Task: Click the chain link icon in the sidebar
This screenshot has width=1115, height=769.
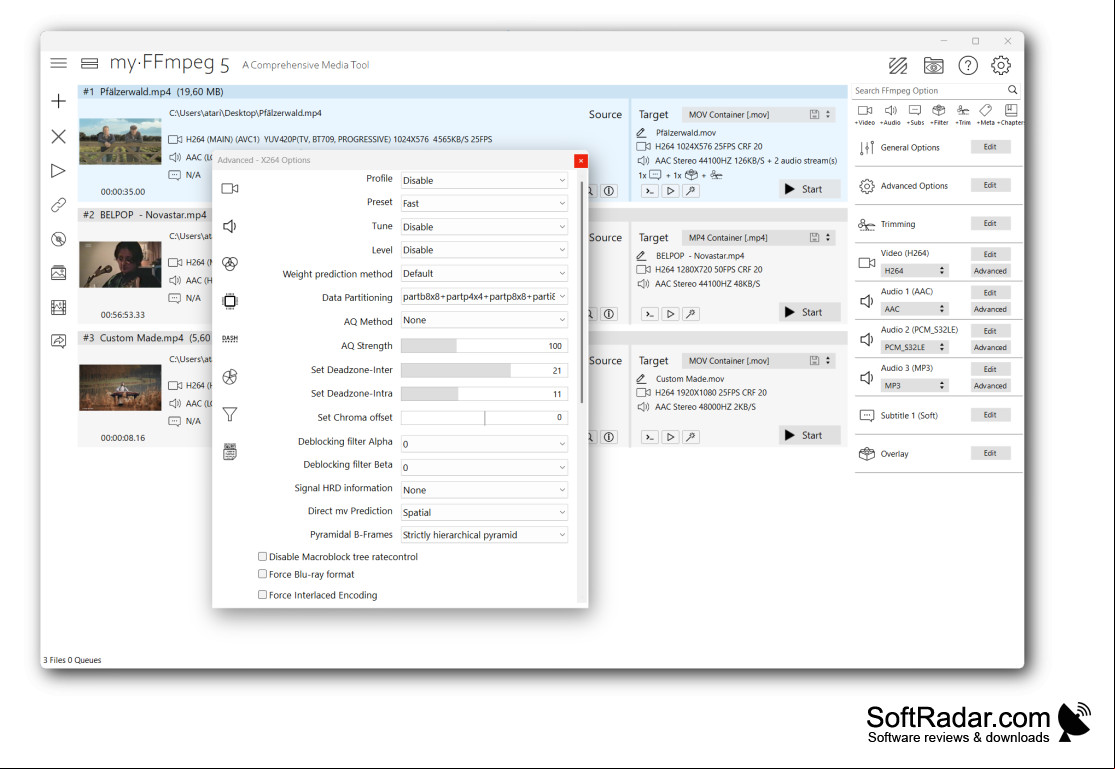Action: click(58, 205)
